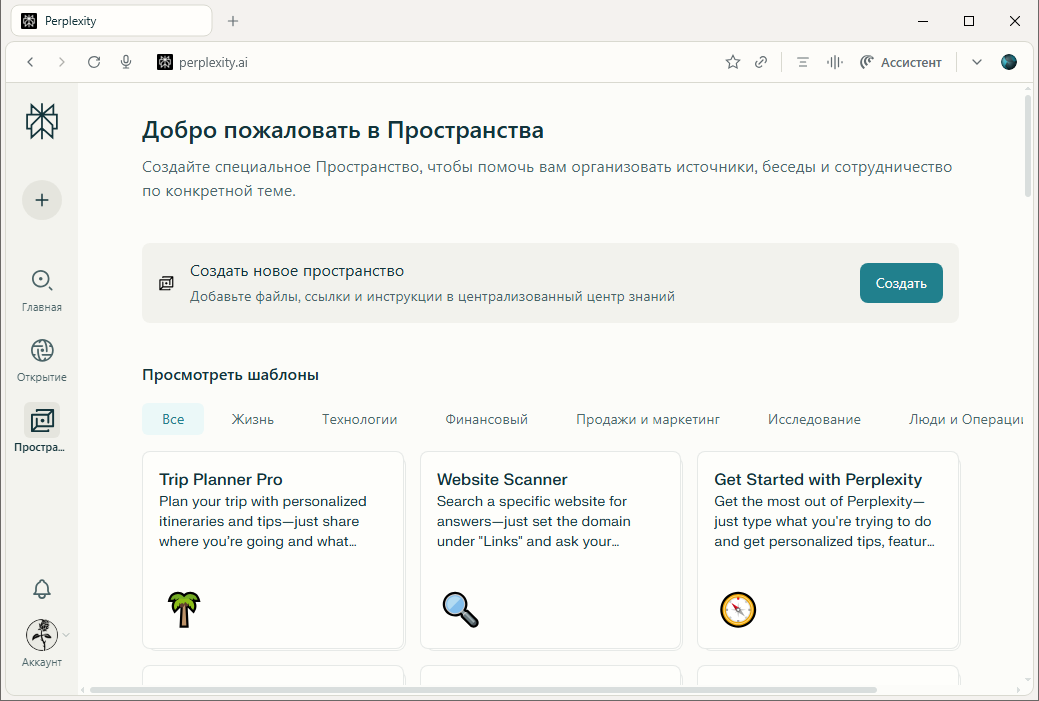Activate microphone icon in address bar
The height and width of the screenshot is (701, 1039).
pyautogui.click(x=126, y=62)
